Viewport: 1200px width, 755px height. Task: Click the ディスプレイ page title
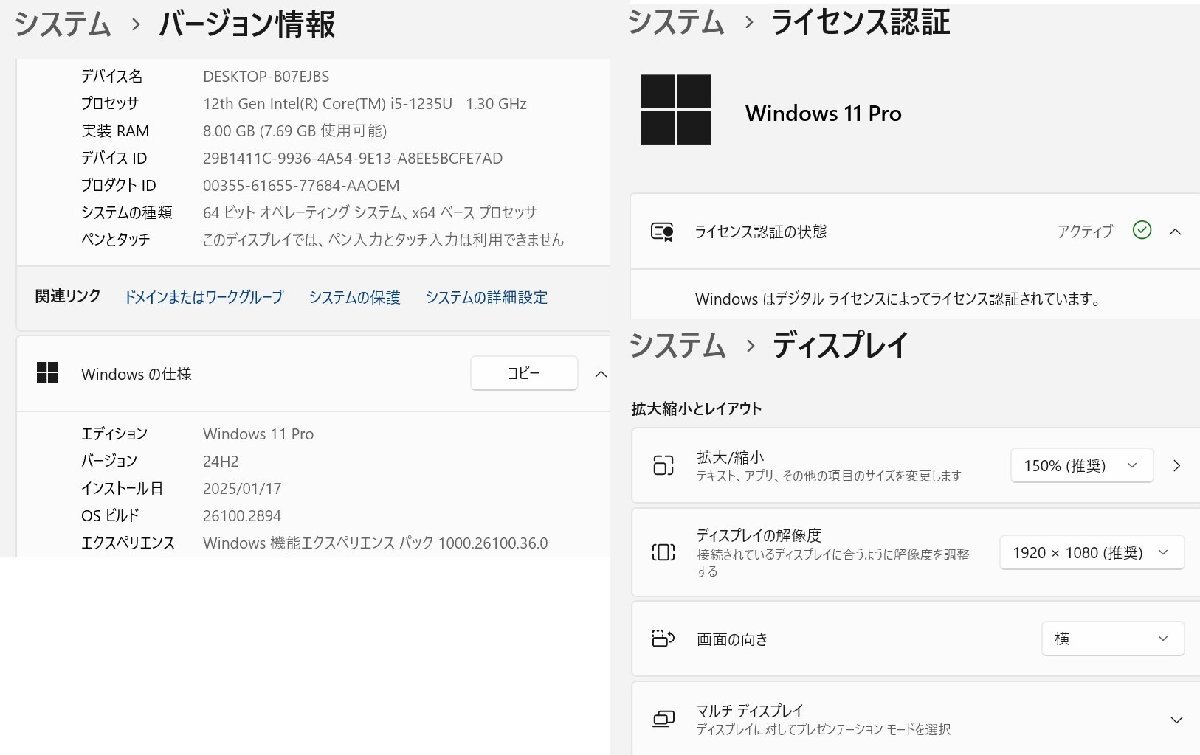[840, 346]
